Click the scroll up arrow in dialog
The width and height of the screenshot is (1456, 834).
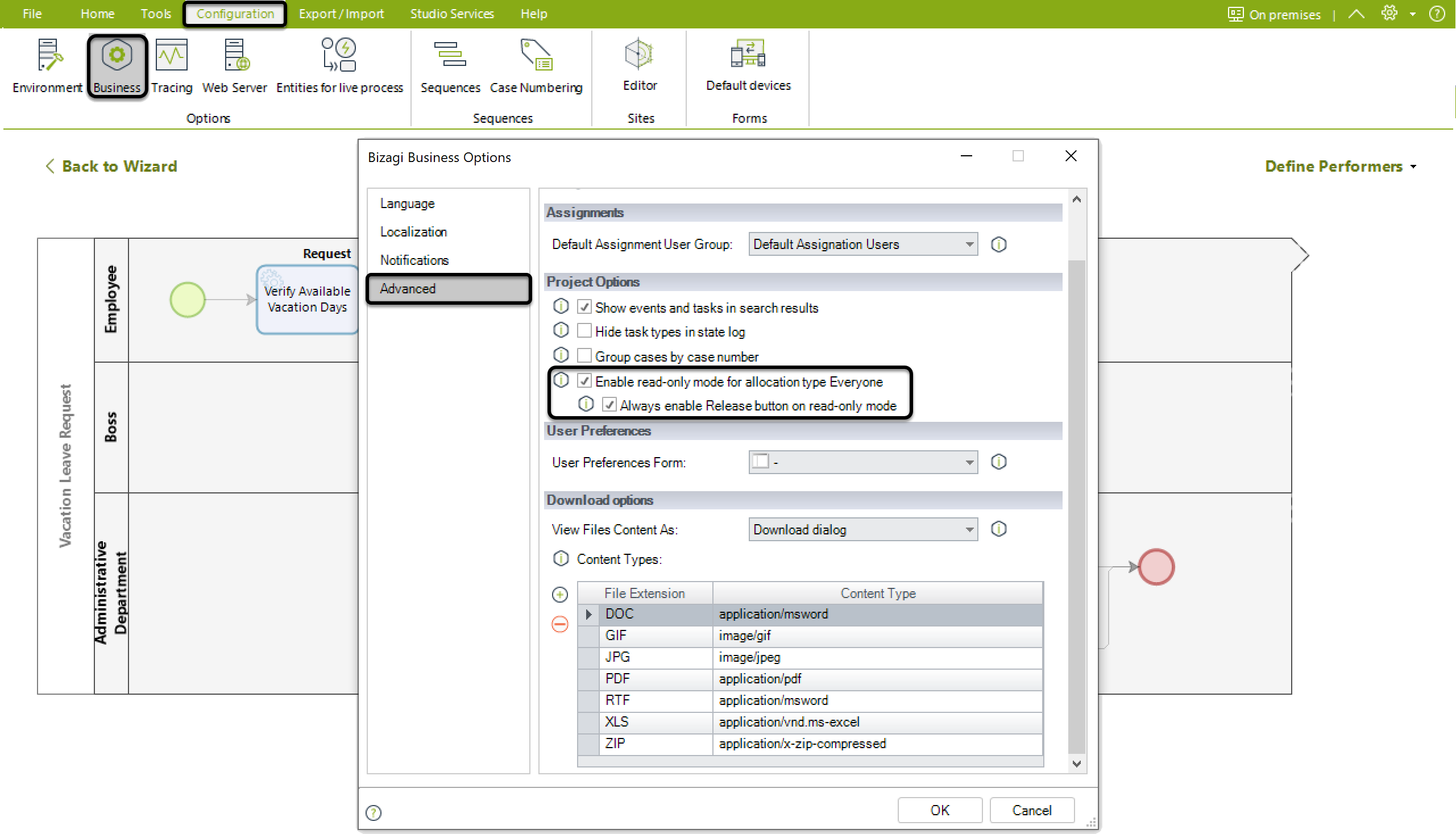pyautogui.click(x=1076, y=199)
